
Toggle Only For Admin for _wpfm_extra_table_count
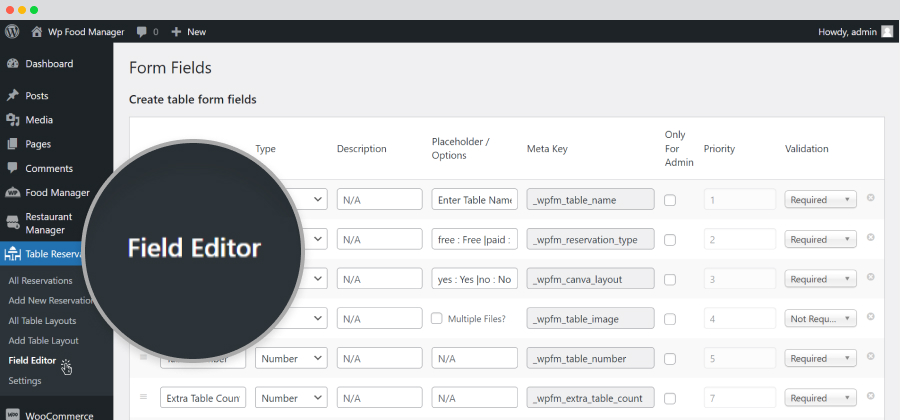point(670,398)
